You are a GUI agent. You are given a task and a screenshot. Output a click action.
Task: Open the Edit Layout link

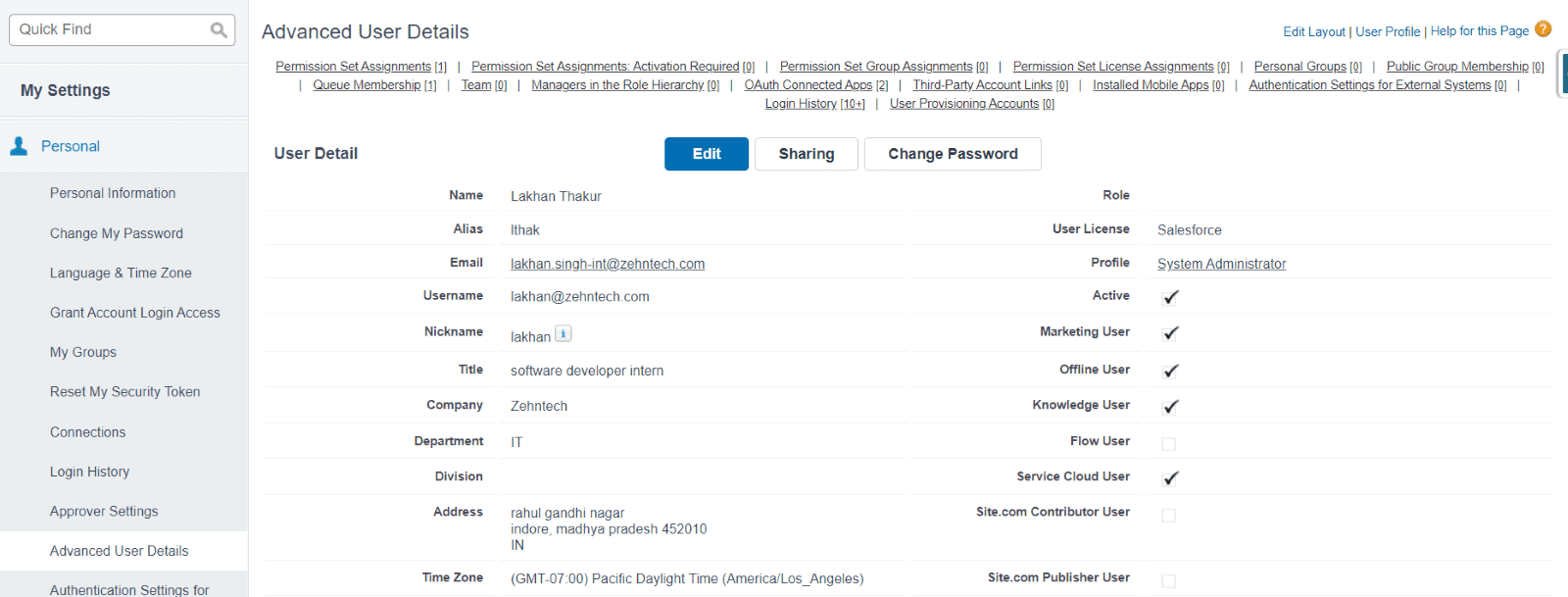coord(1313,31)
